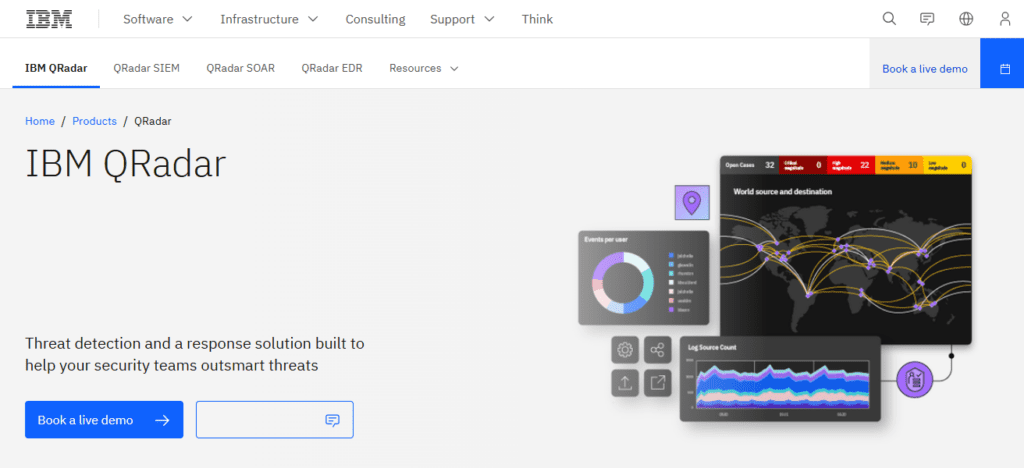Click the dark red Critical magnitude 0 box
Image resolution: width=1024 pixels, height=468 pixels.
pos(802,165)
